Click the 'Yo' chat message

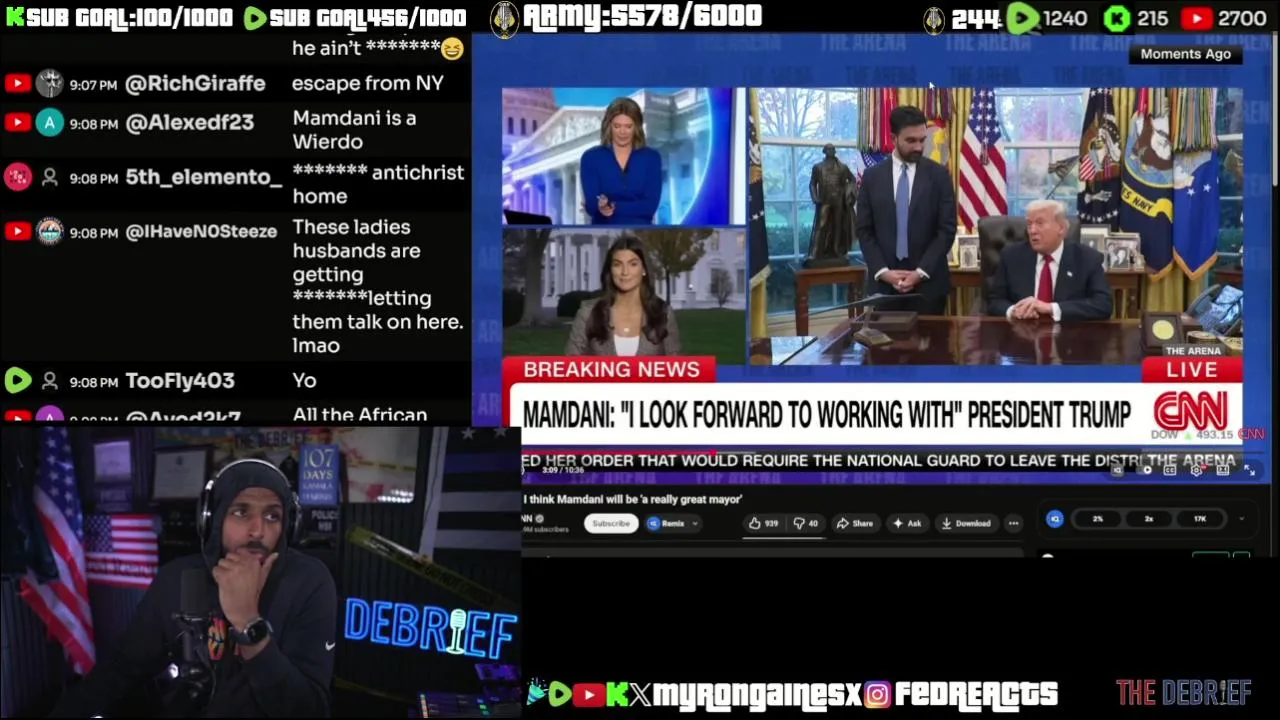click(x=304, y=381)
